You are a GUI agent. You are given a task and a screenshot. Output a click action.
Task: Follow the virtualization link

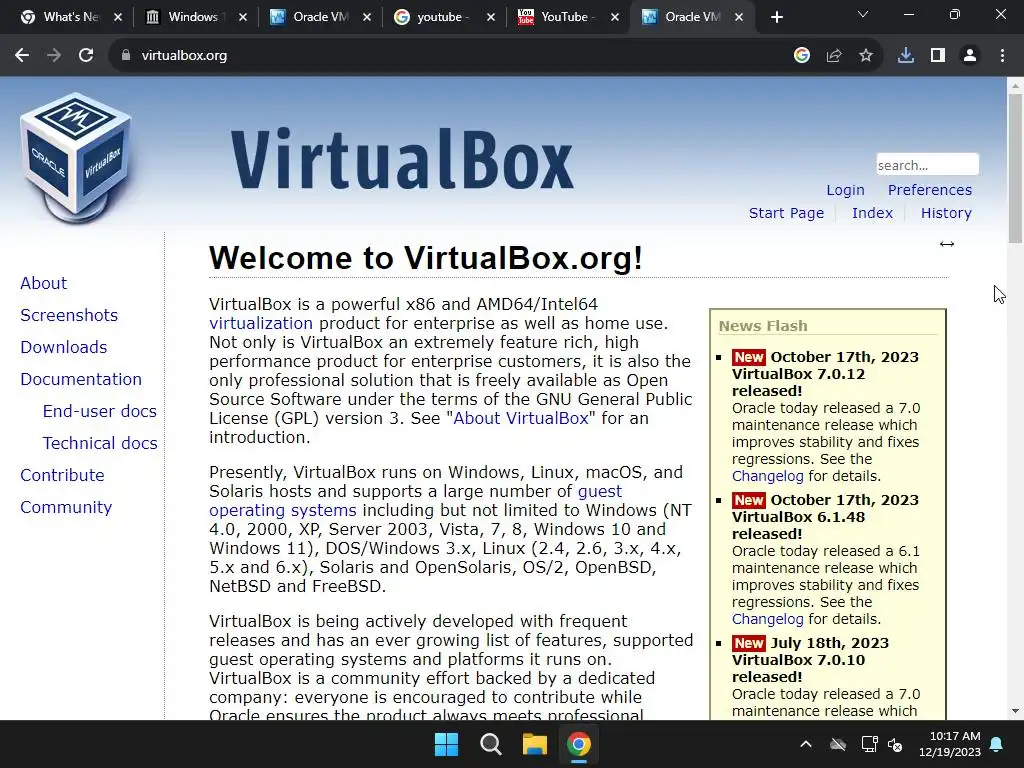pos(261,323)
